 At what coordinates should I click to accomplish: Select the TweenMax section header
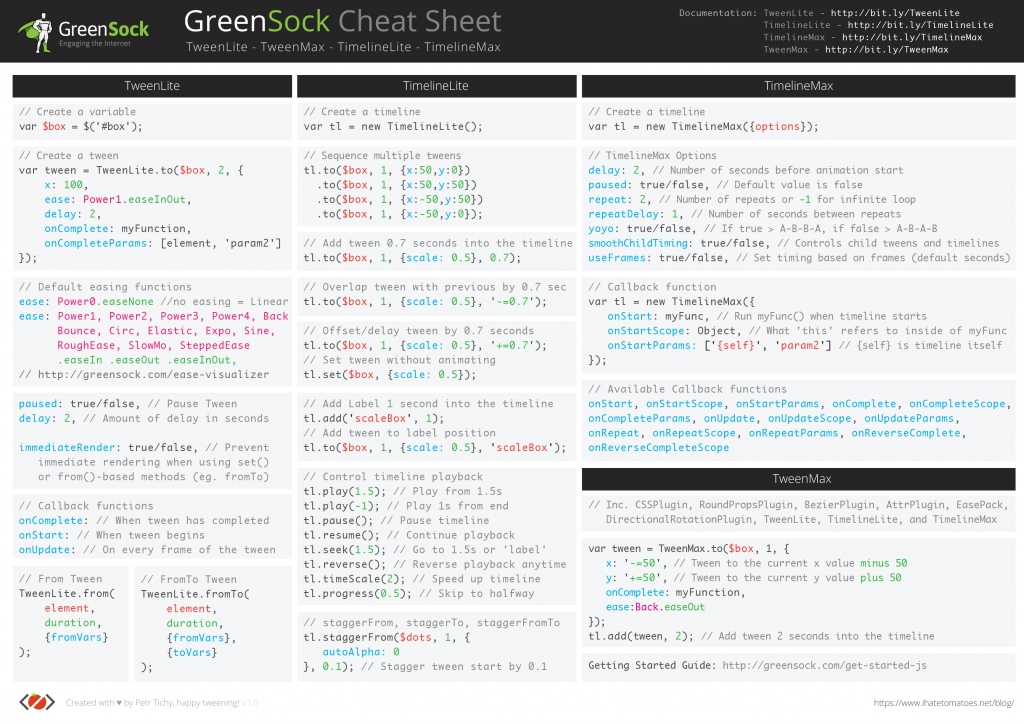click(800, 478)
